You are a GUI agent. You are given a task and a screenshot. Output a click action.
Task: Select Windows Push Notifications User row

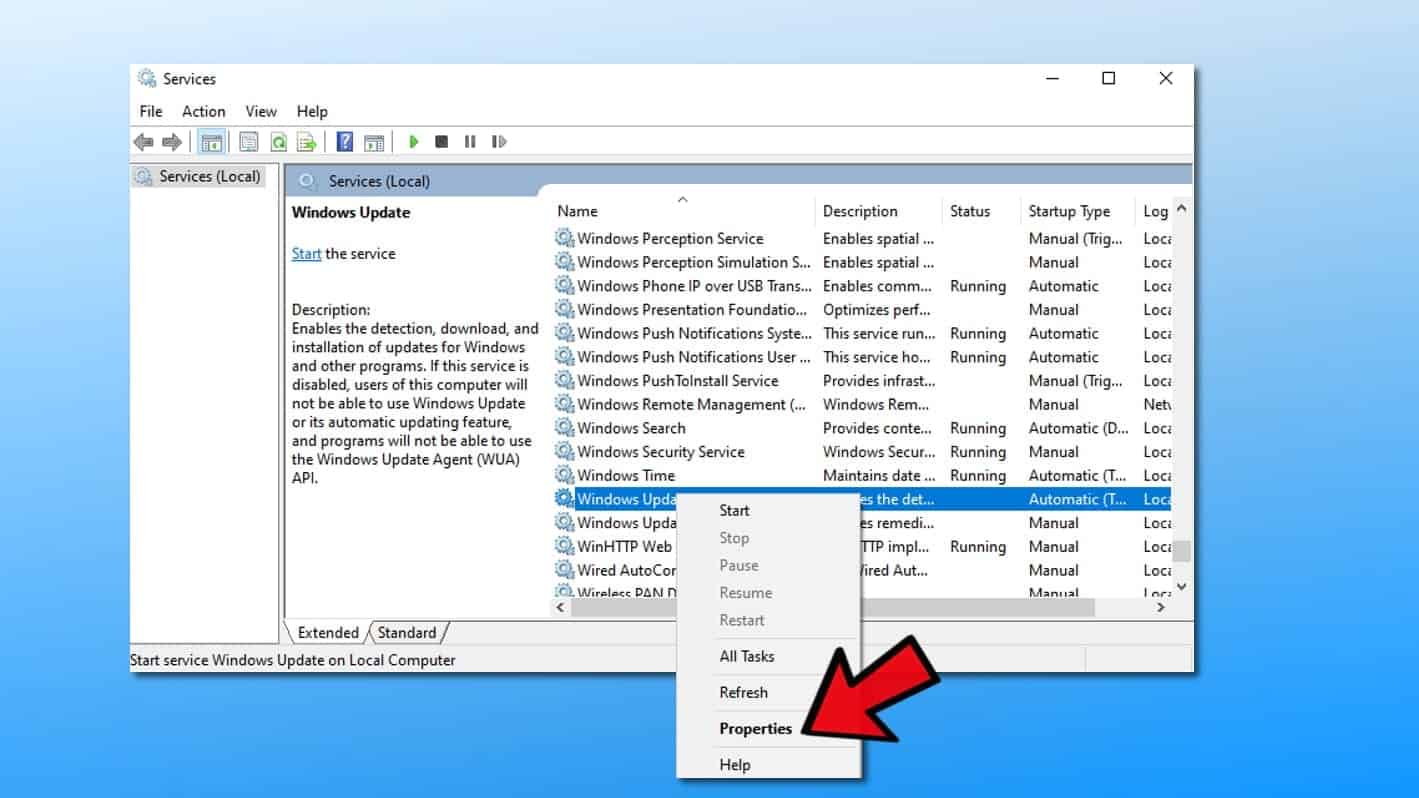tap(862, 357)
